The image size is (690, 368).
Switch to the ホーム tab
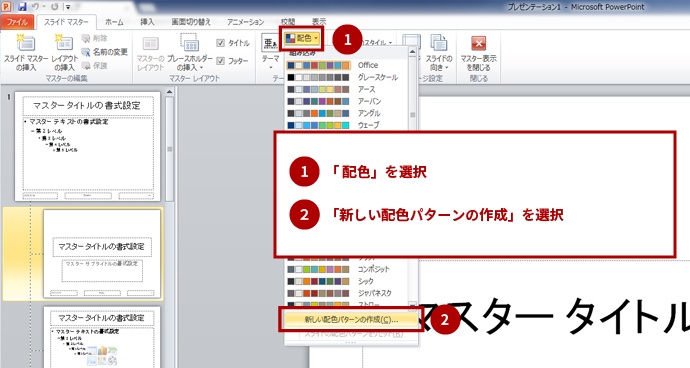pos(114,22)
